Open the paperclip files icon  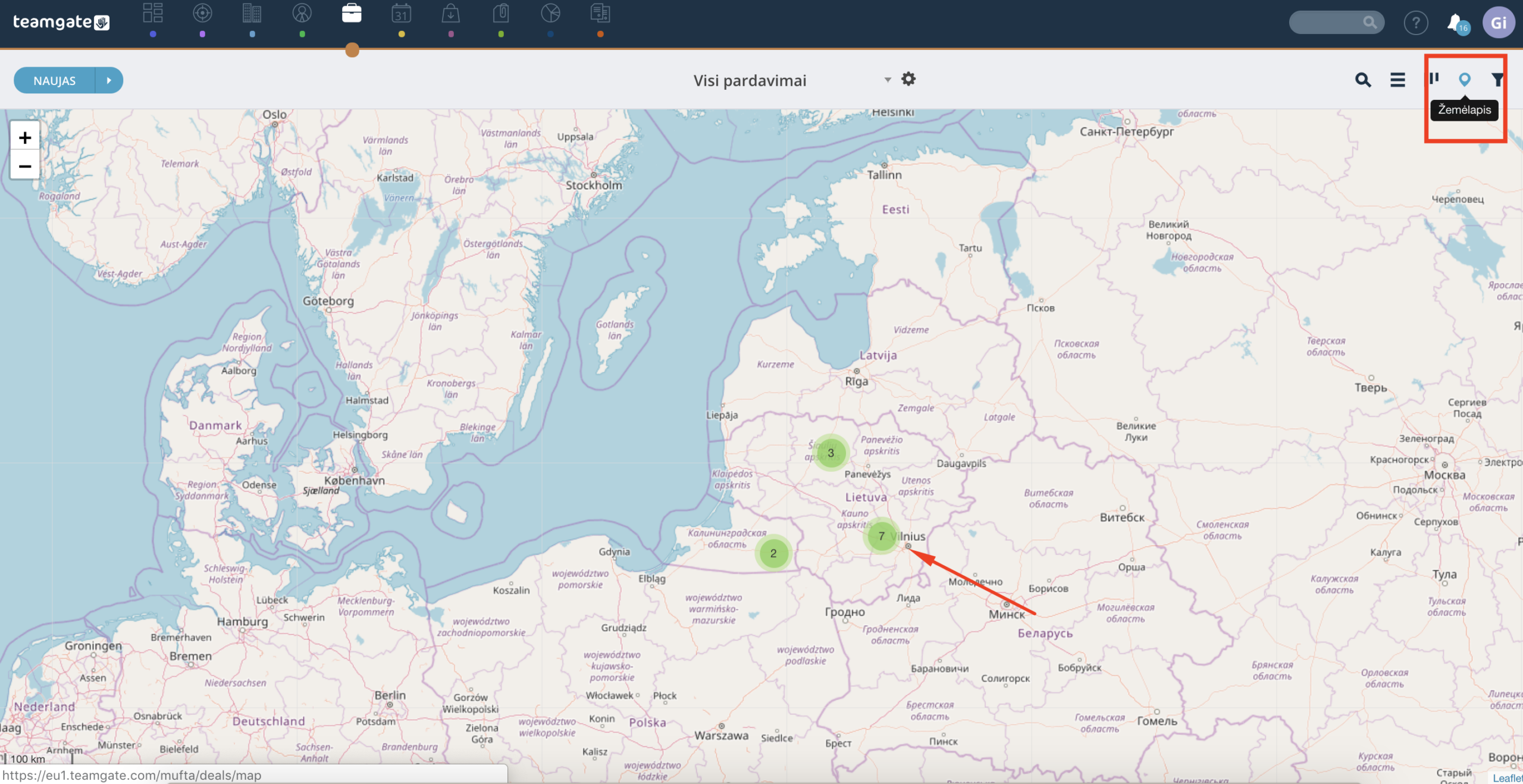click(501, 13)
